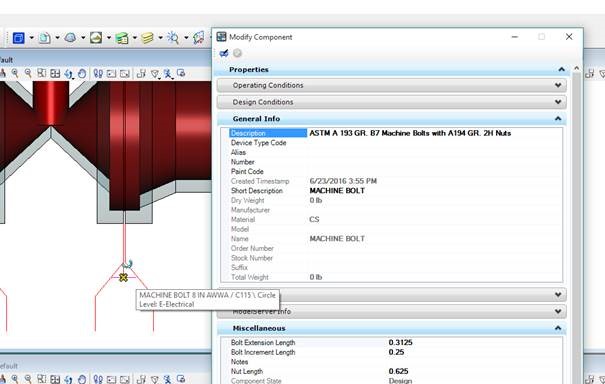Select the Description property row
605x384 pixels.
(x=392, y=133)
